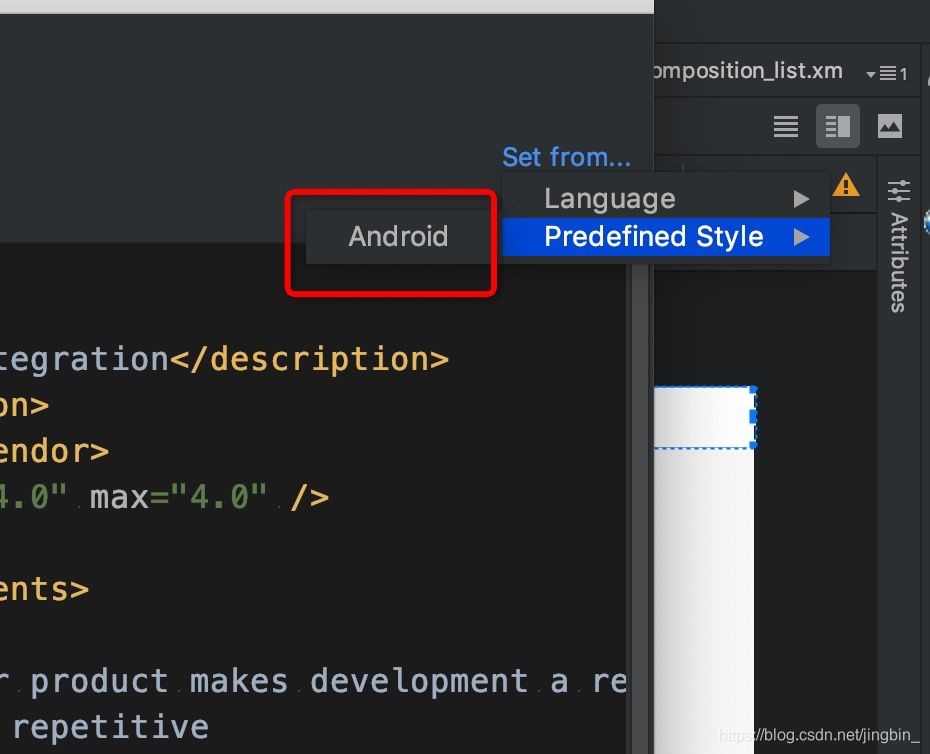Viewport: 930px width, 754px height.
Task: Click the max="4.0" attribute text
Action: pos(178,497)
